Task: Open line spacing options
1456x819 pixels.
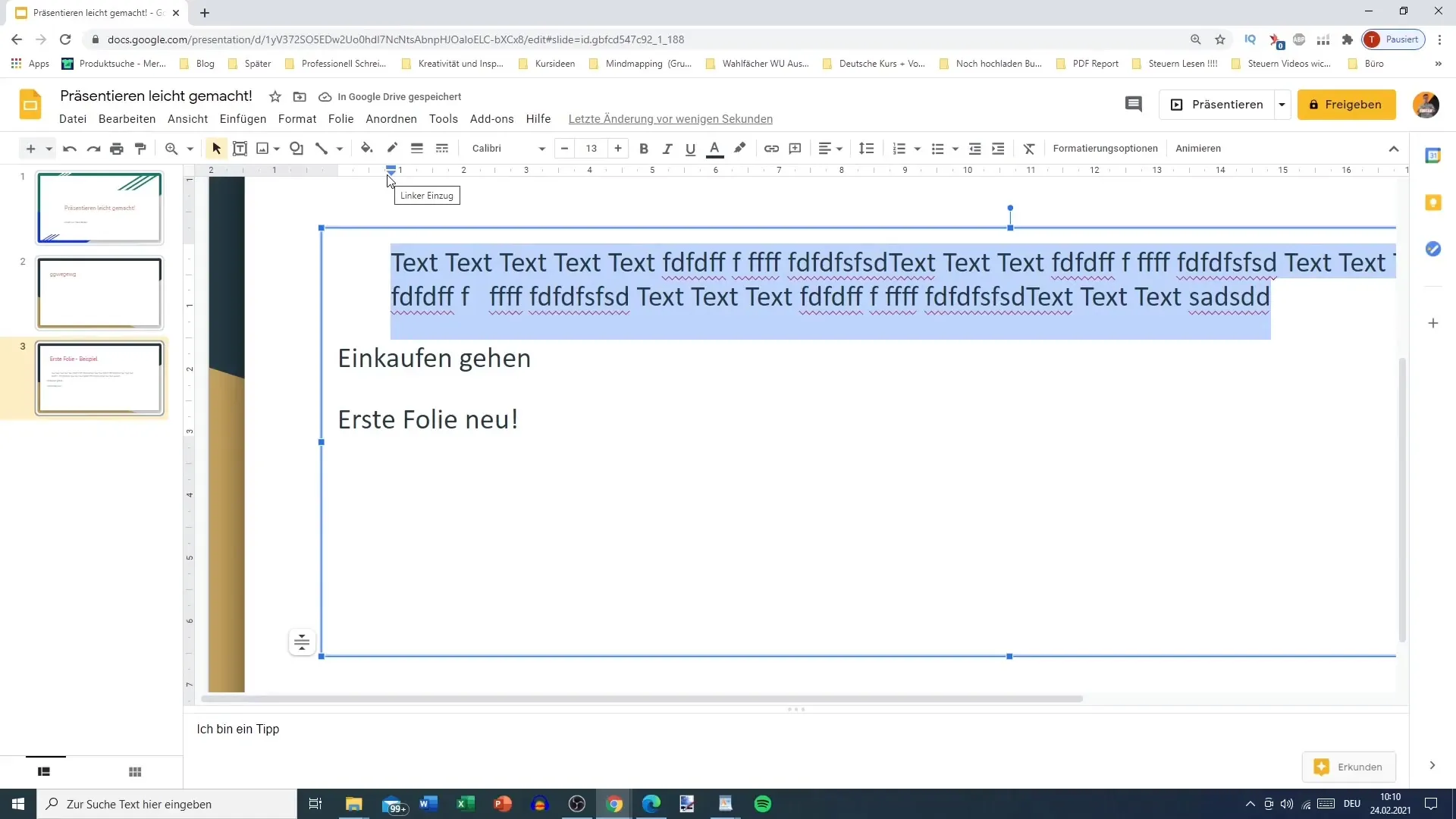Action: point(866,149)
